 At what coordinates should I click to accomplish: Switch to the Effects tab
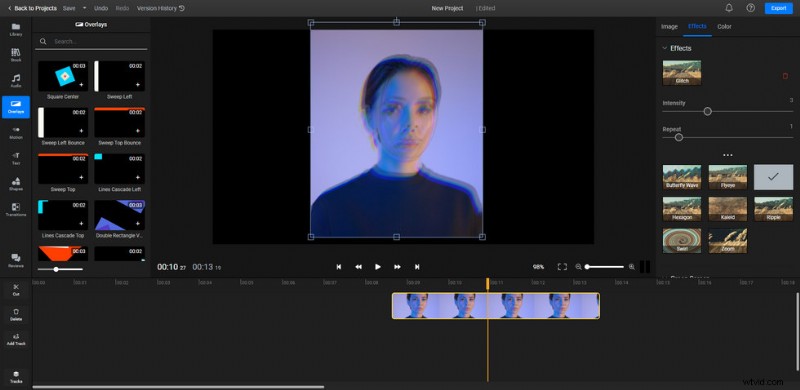tap(697, 27)
